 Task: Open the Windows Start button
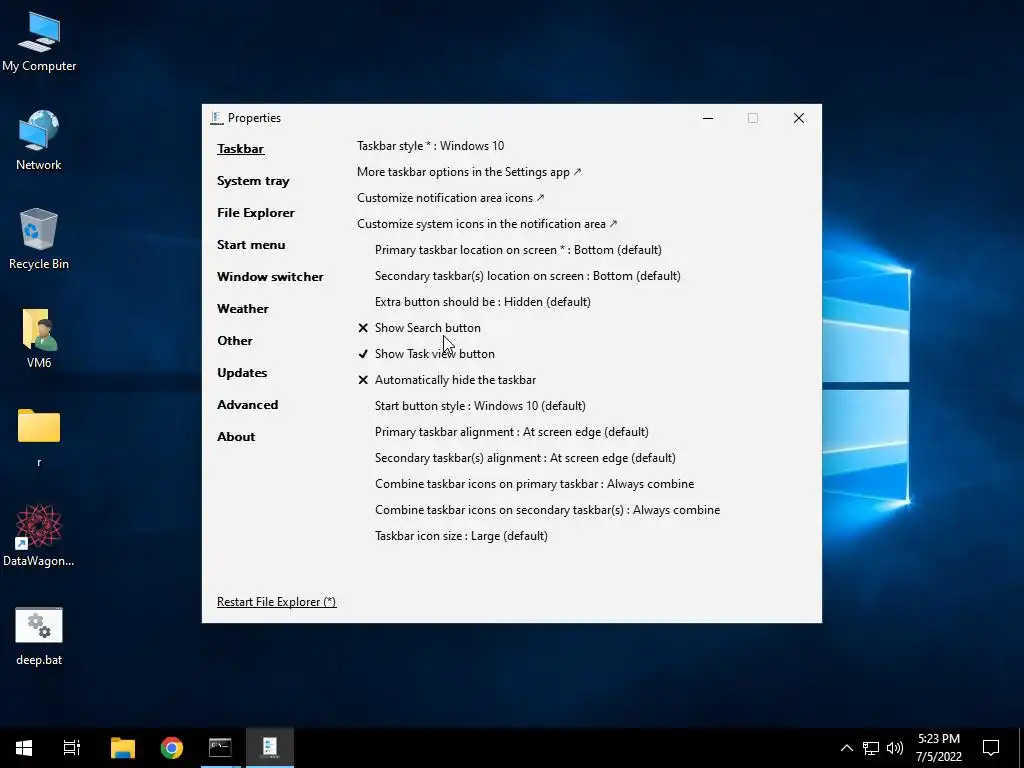pyautogui.click(x=24, y=747)
